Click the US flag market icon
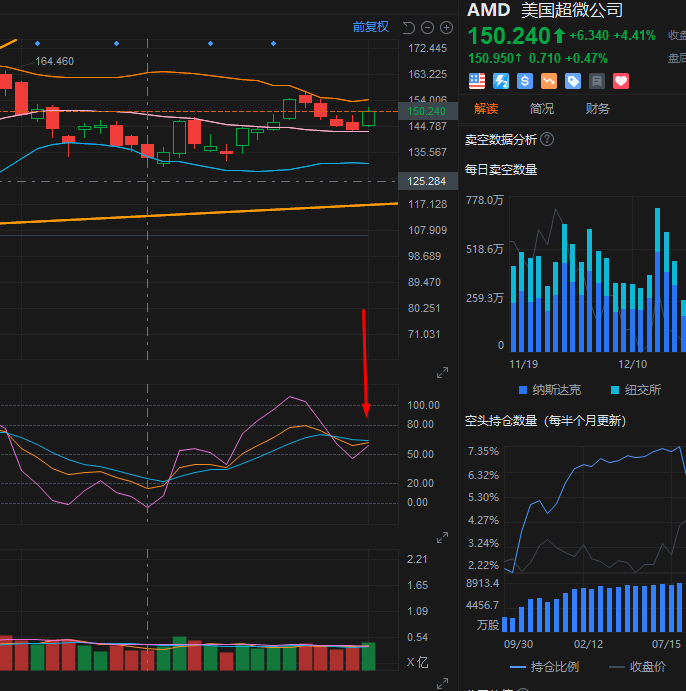Image resolution: width=686 pixels, height=691 pixels. tap(477, 81)
